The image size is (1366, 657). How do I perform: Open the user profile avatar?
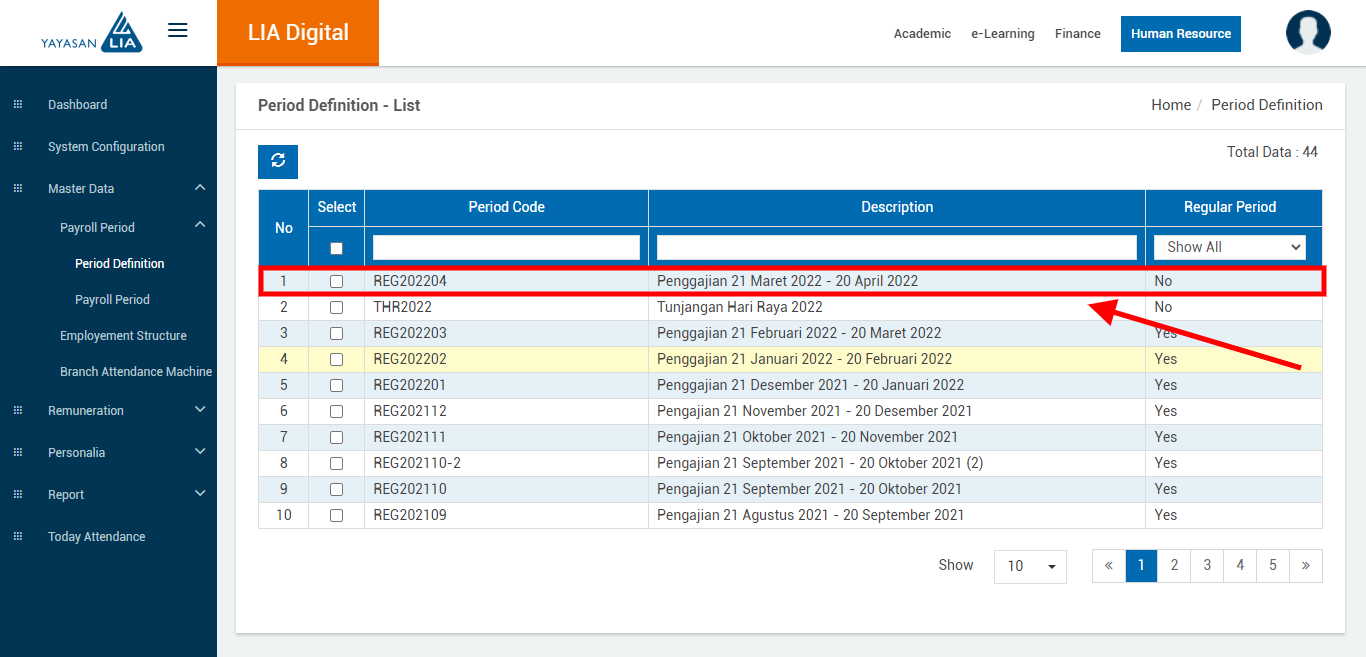pos(1308,33)
